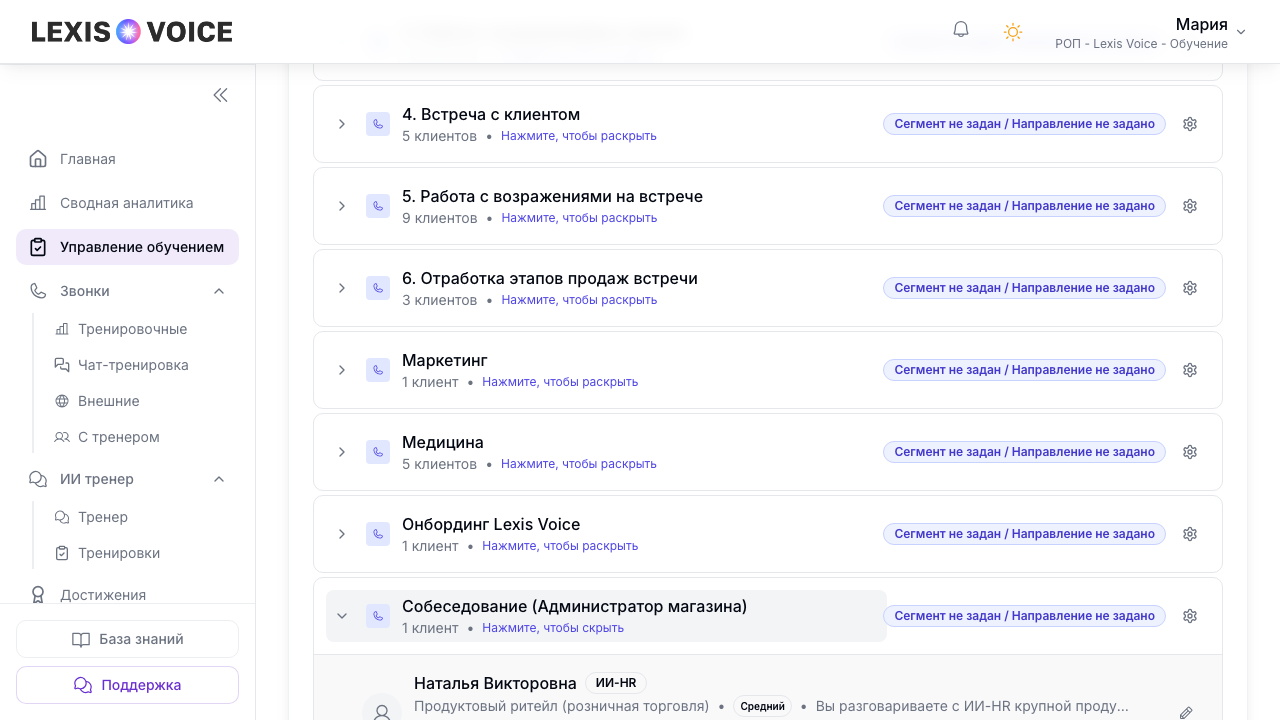The image size is (1280, 720).
Task: Expand the Маркетинг group chevron
Action: pyautogui.click(x=342, y=370)
